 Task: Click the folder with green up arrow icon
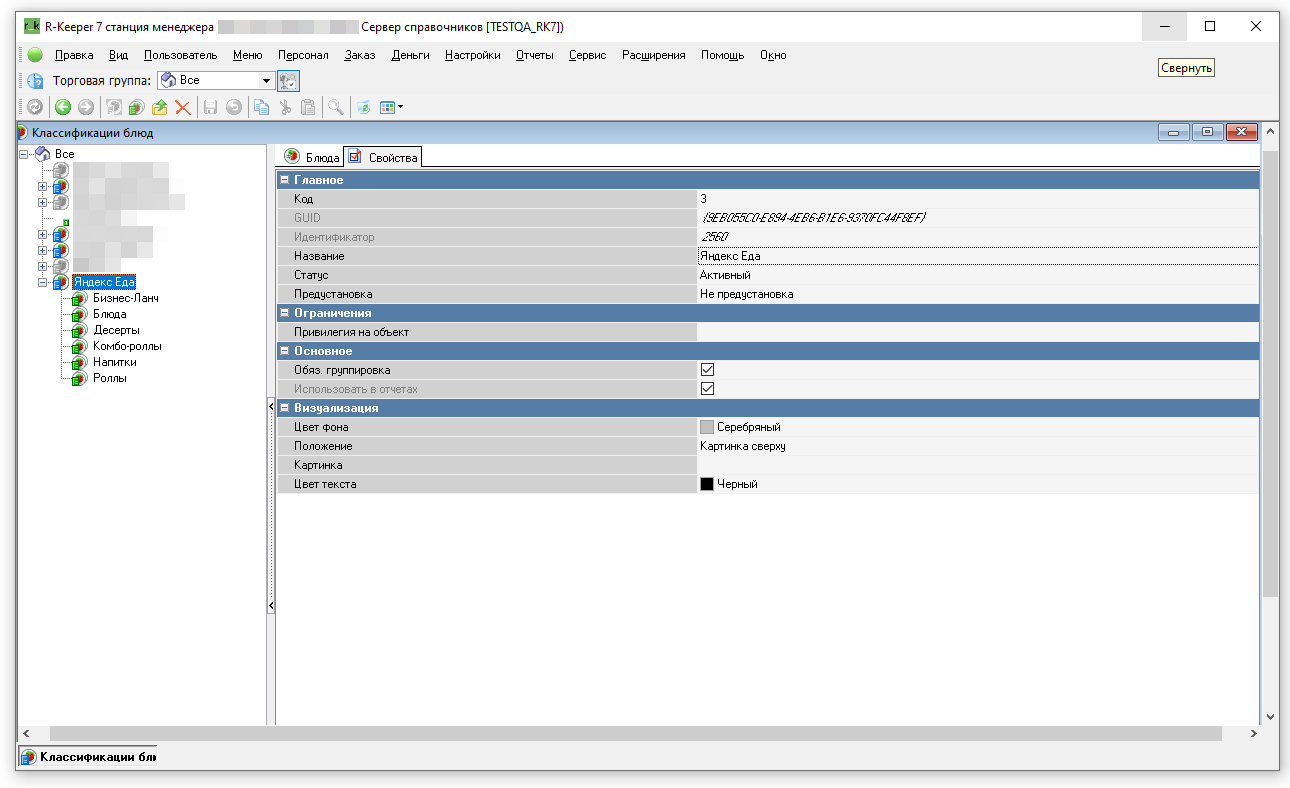159,107
